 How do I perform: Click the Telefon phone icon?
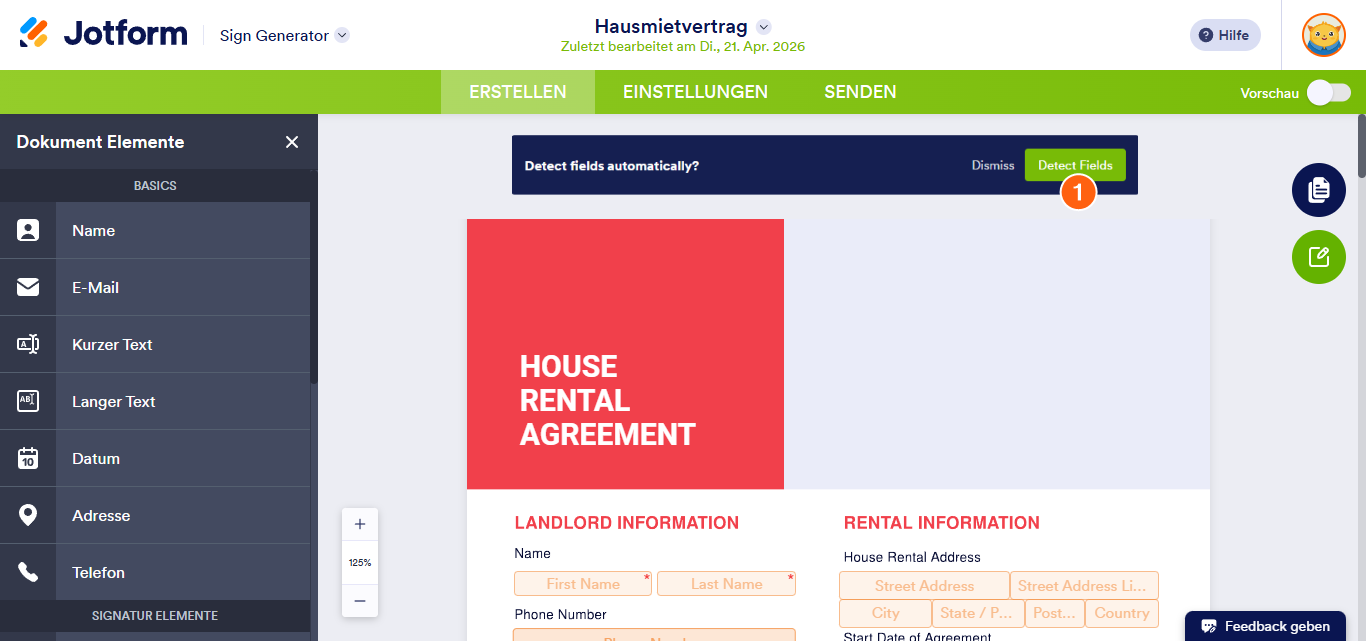pos(28,573)
